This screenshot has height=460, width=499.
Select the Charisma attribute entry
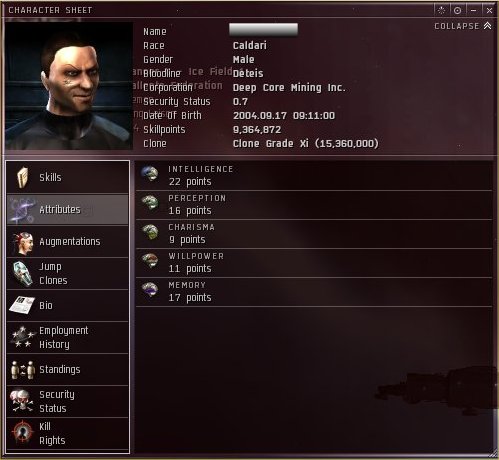(x=314, y=234)
